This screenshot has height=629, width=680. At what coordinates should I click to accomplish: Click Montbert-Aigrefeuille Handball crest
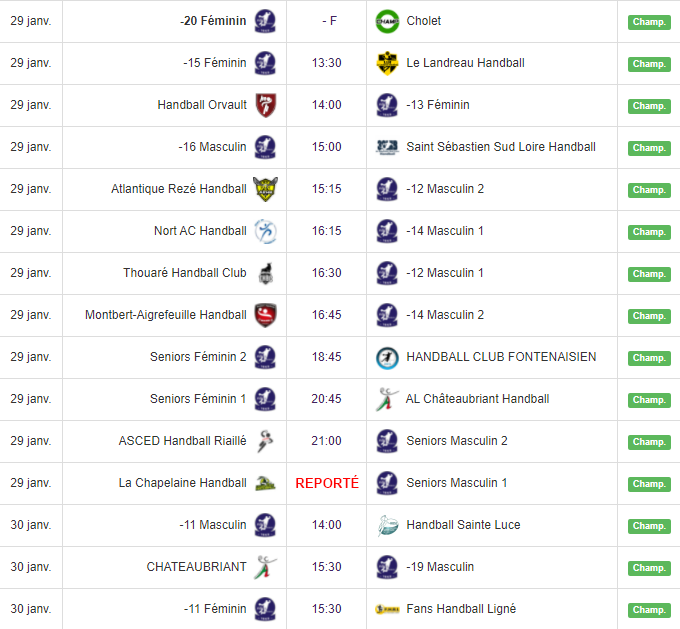click(265, 315)
